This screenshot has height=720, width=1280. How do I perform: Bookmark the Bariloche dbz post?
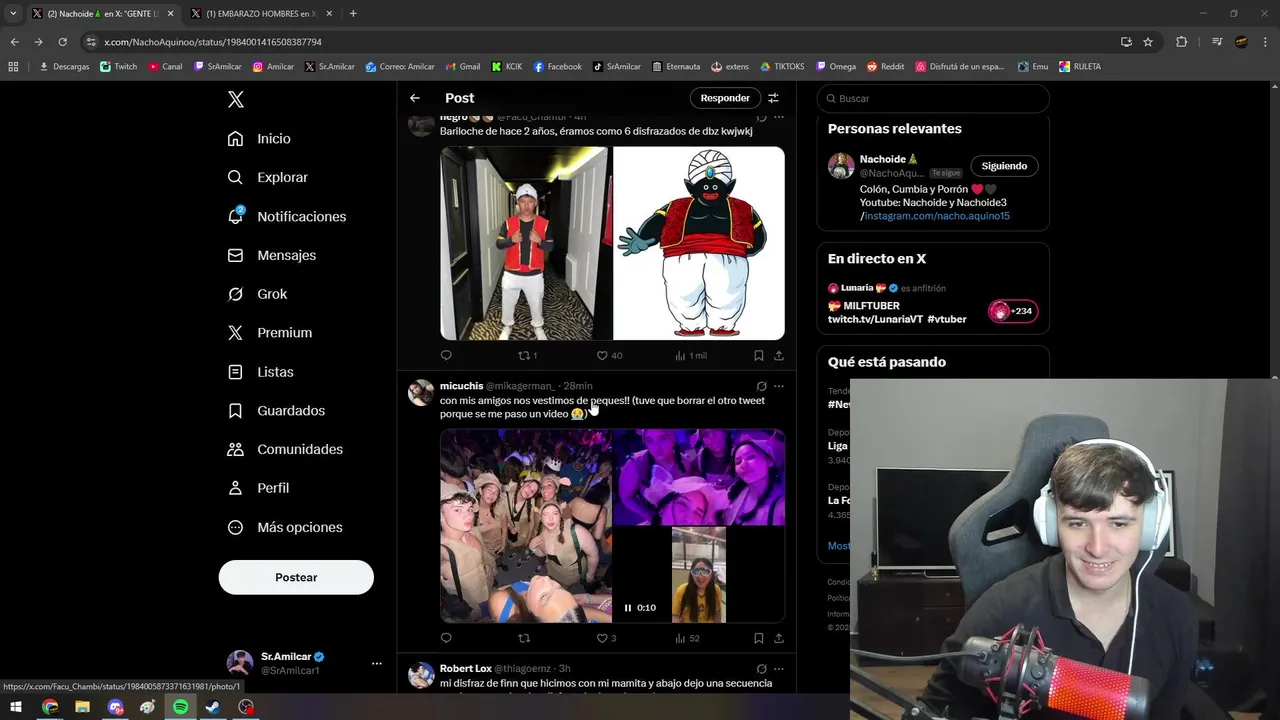click(759, 355)
